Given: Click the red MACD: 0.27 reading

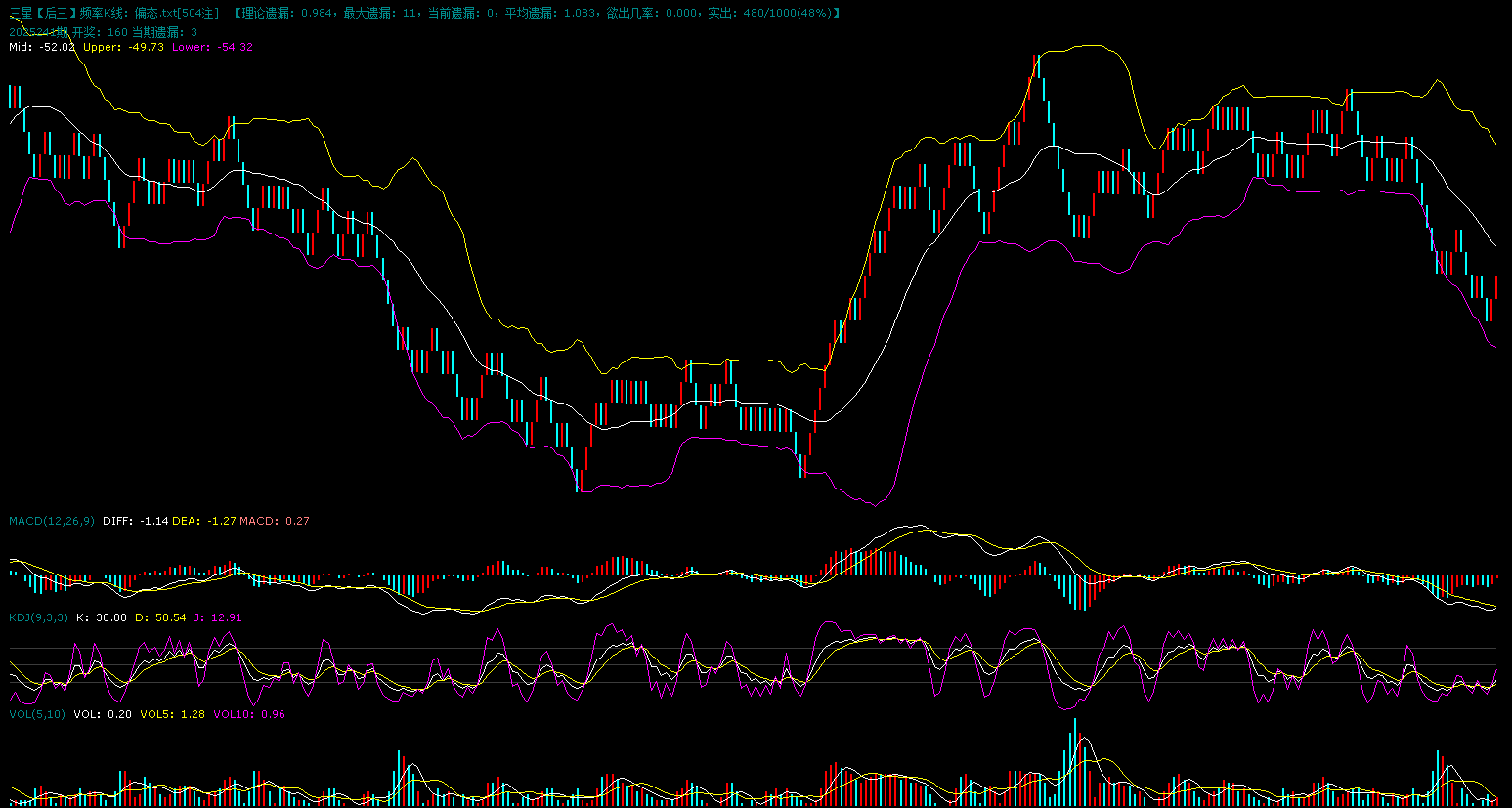Looking at the screenshot, I should (x=275, y=521).
